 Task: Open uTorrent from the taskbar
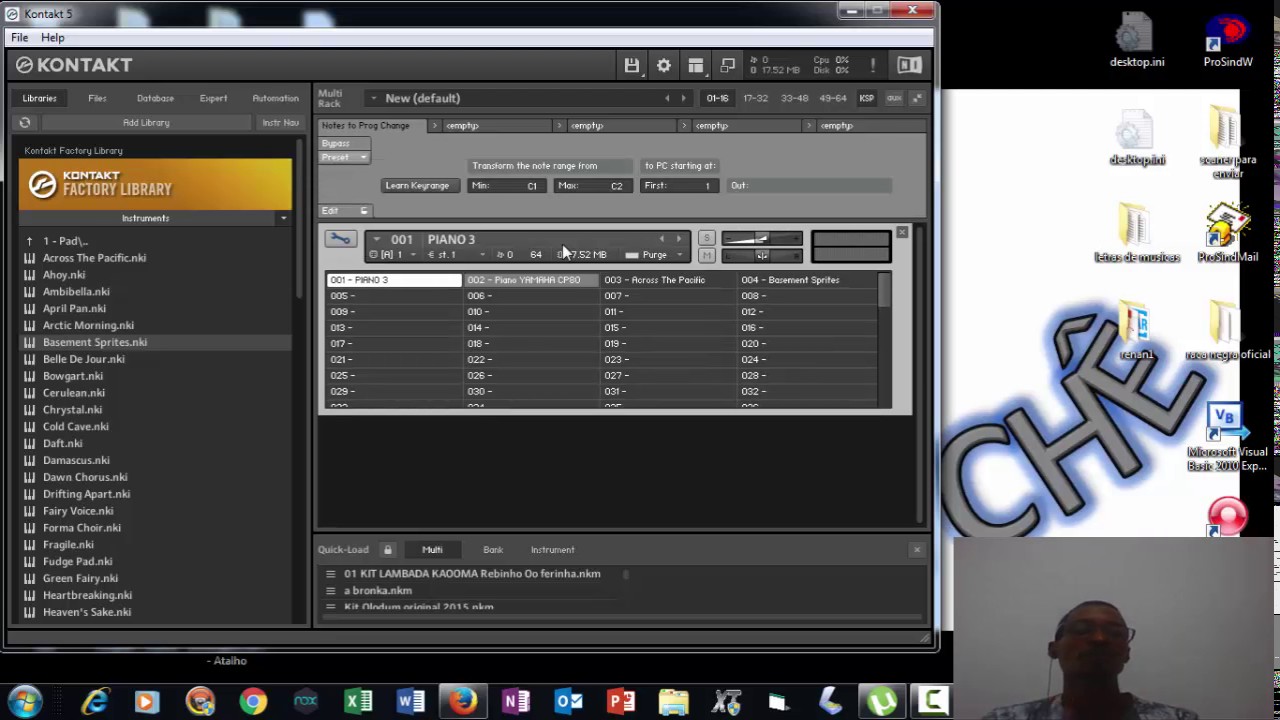[x=882, y=701]
